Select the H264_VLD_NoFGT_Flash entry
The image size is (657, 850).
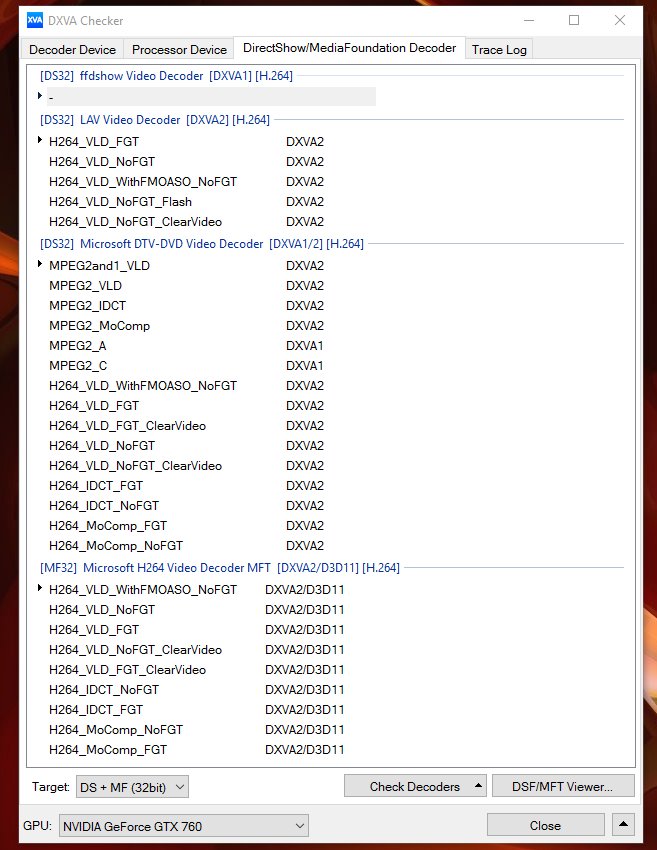point(120,202)
